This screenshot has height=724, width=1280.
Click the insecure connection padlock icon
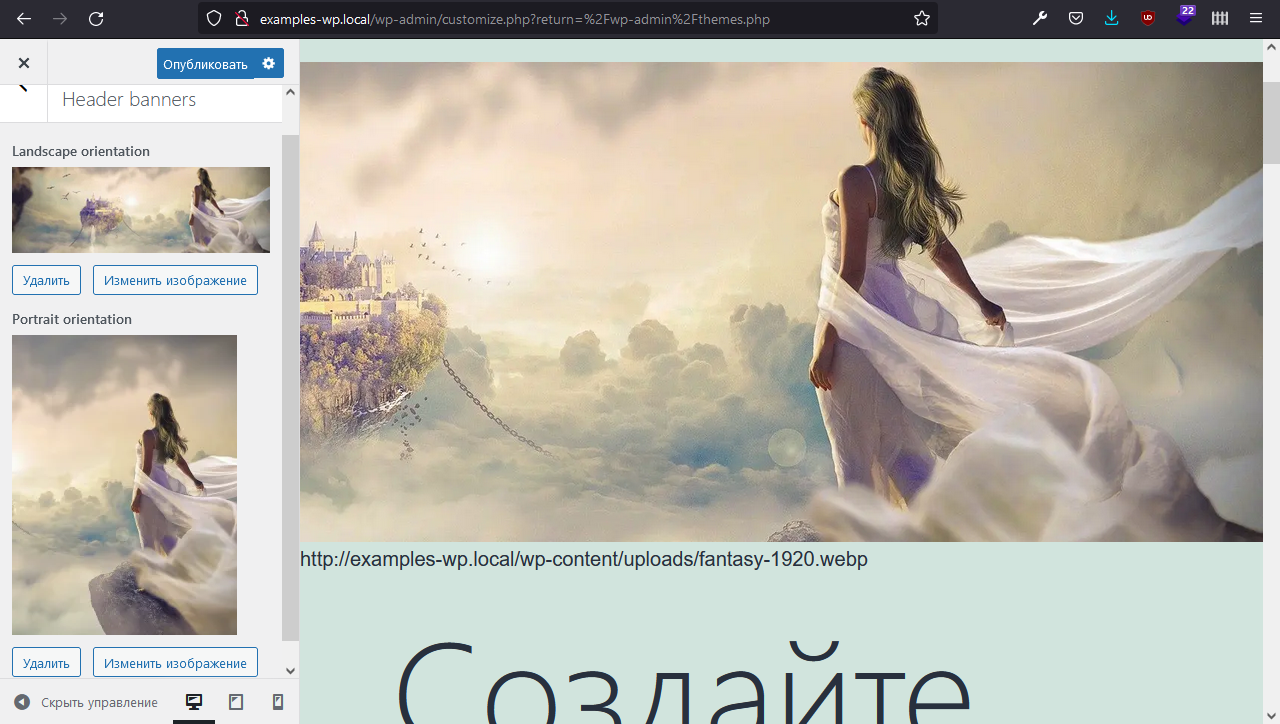tap(240, 18)
